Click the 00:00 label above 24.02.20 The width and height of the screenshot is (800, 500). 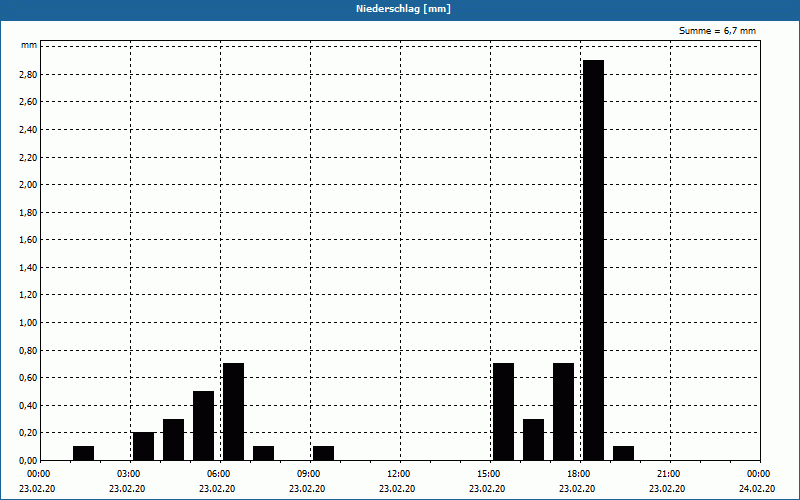(x=760, y=474)
